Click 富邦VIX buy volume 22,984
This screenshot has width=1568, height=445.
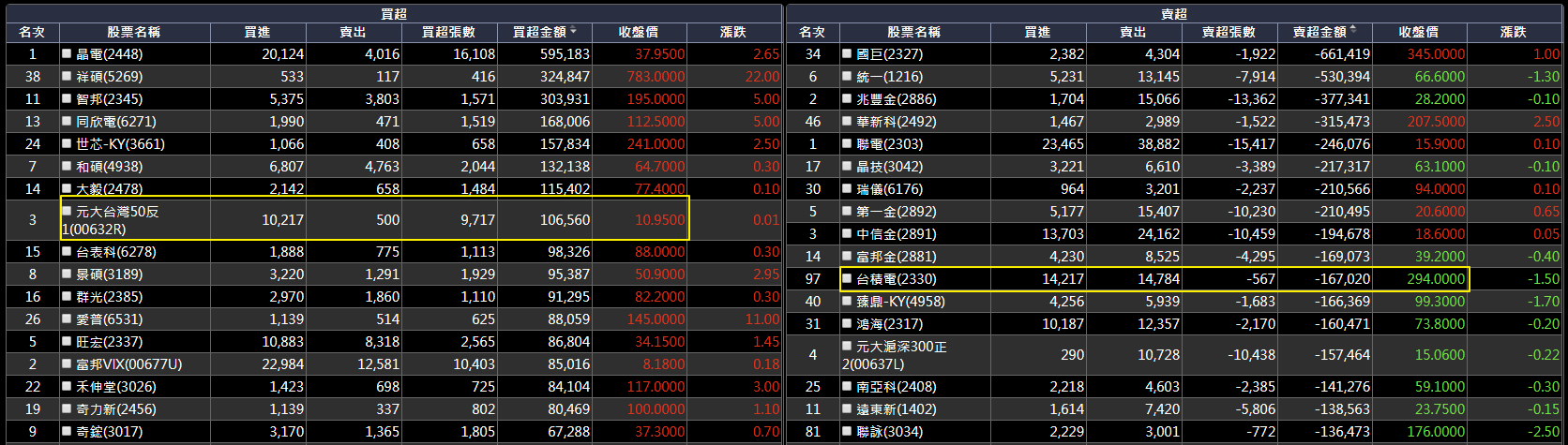[x=282, y=364]
